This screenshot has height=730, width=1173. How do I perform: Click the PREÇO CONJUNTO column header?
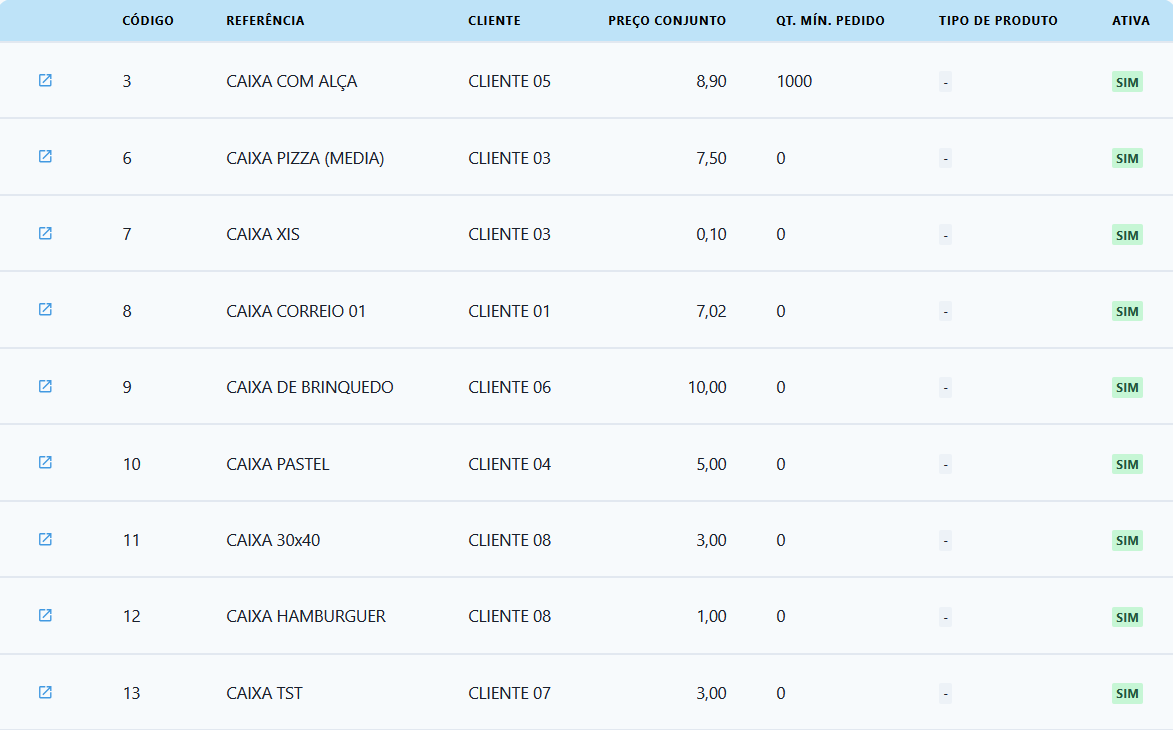[667, 21]
